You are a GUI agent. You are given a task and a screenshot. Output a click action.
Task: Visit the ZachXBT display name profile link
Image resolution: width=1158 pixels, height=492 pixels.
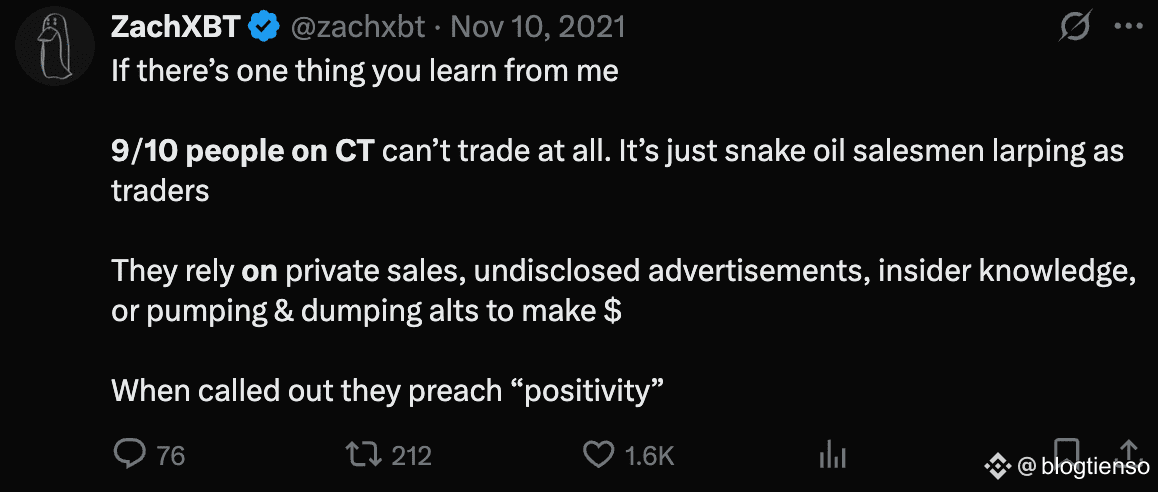tap(177, 28)
